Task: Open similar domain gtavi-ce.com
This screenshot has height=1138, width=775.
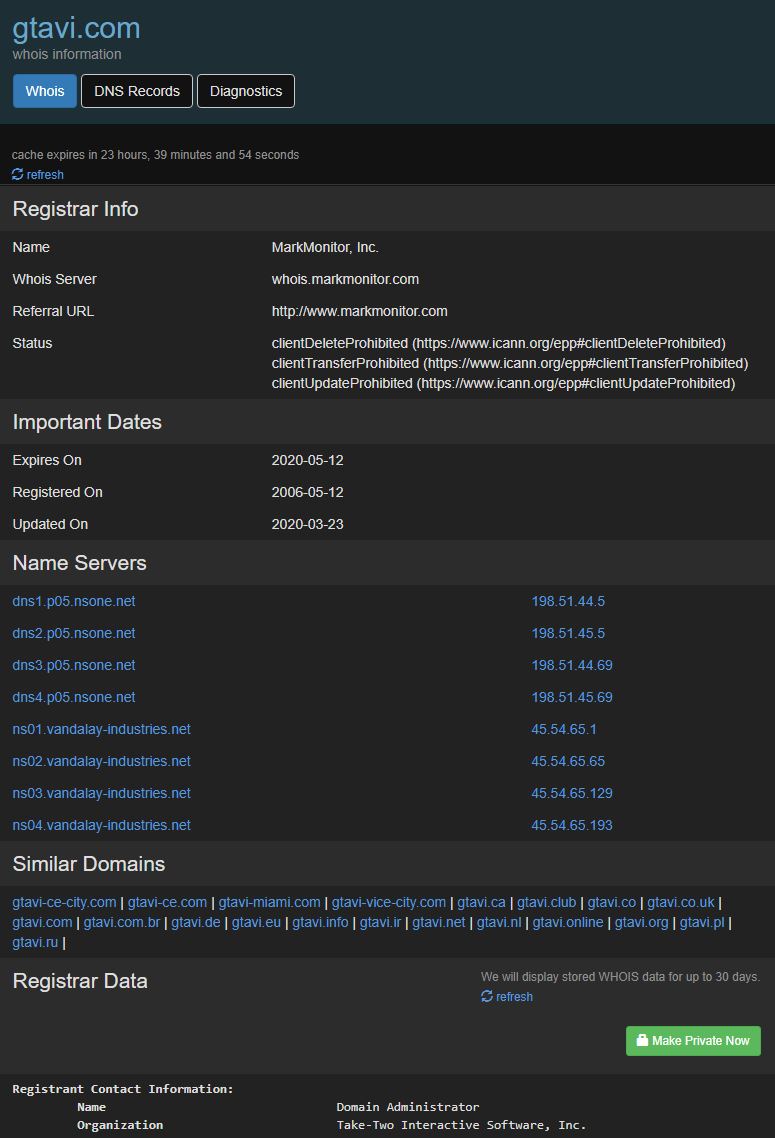Action: point(168,902)
